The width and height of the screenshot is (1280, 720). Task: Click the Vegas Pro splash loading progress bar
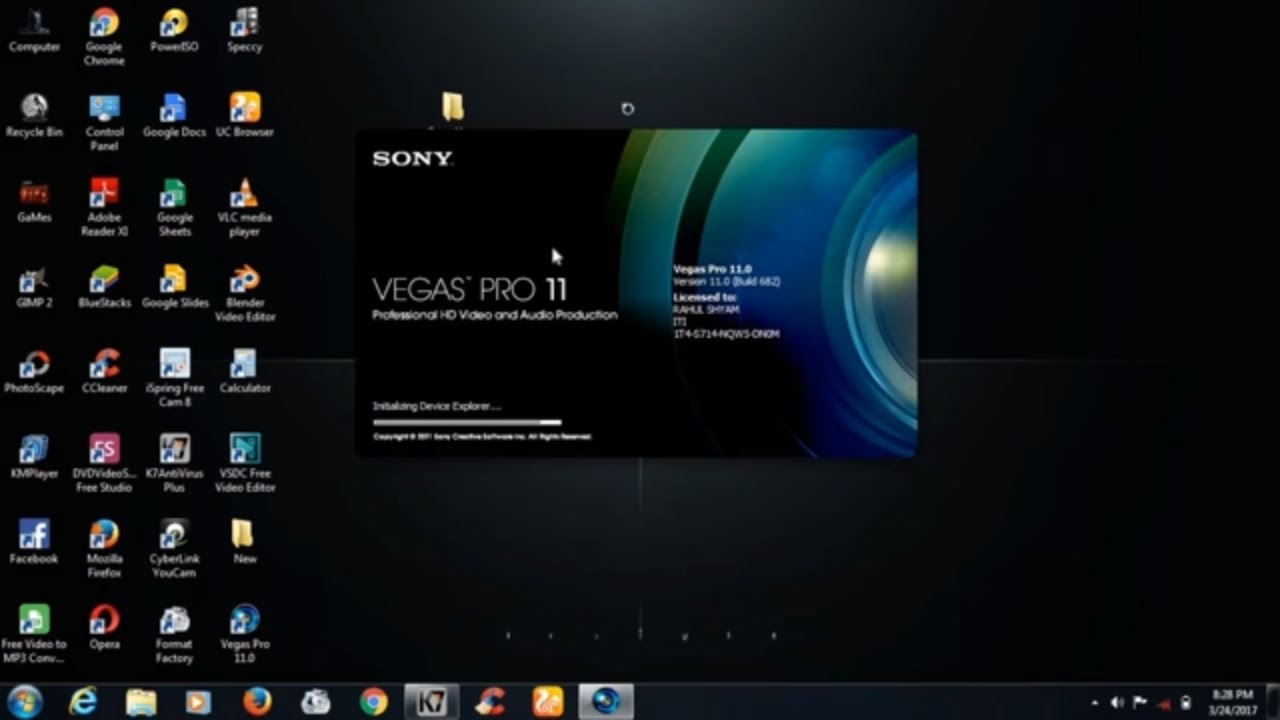click(467, 422)
